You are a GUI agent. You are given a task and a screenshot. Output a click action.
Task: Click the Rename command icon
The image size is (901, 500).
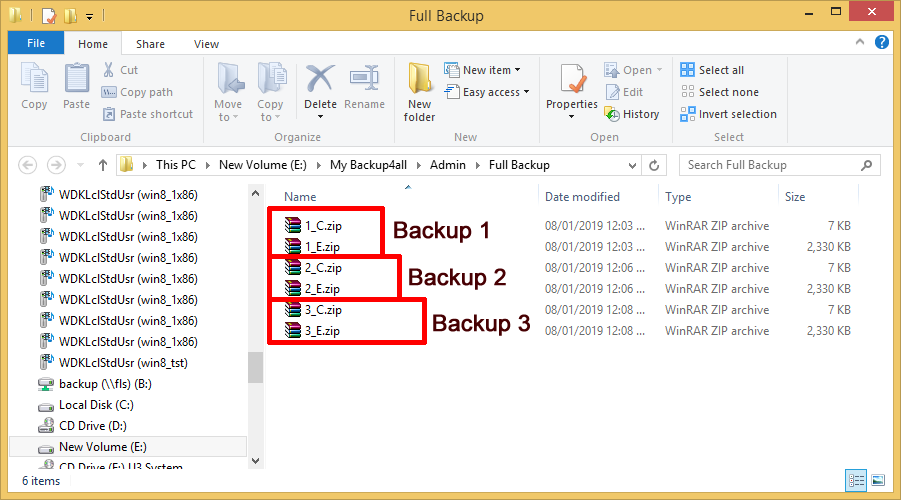coord(364,78)
